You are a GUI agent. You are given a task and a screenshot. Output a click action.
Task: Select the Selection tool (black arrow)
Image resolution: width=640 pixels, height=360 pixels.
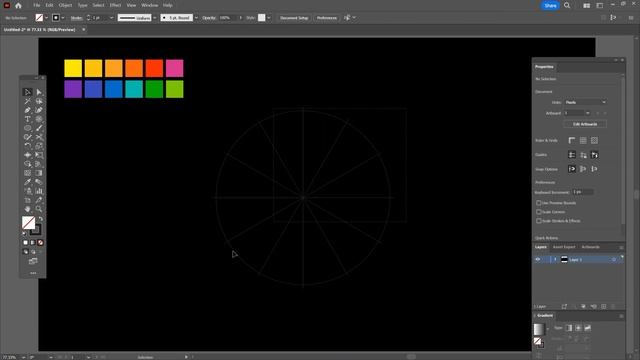(x=27, y=92)
